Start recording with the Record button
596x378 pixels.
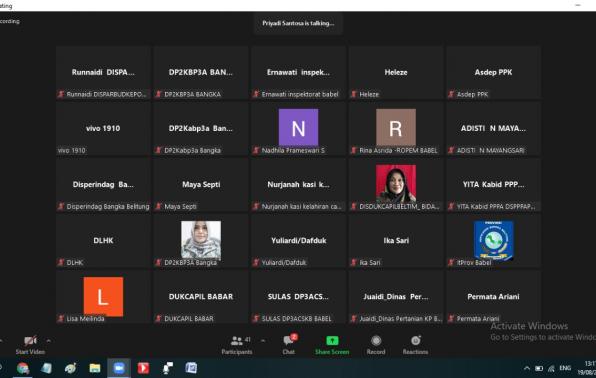point(376,345)
